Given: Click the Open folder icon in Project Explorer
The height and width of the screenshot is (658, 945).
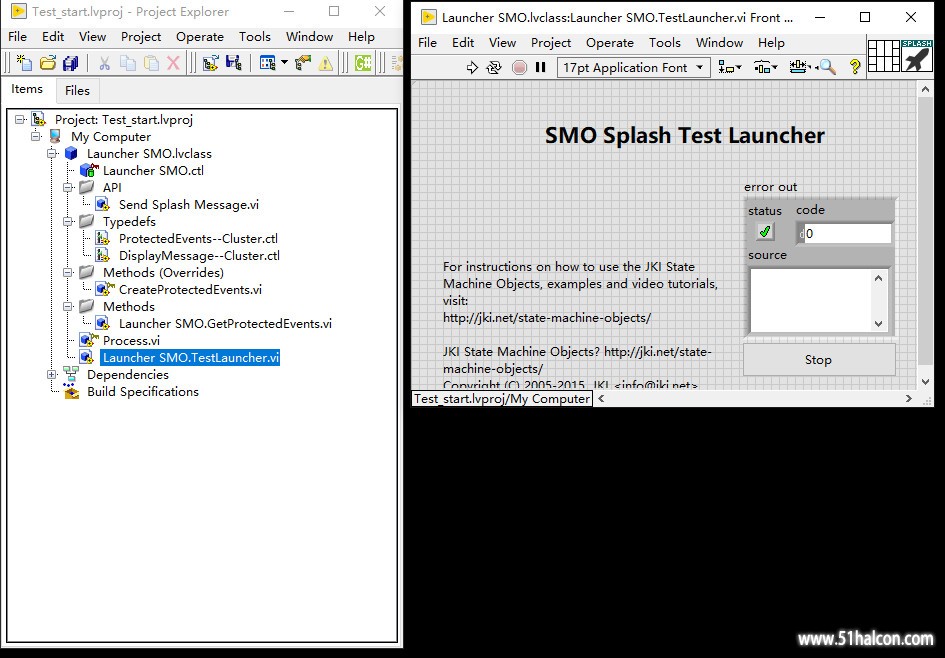Looking at the screenshot, I should tap(48, 62).
